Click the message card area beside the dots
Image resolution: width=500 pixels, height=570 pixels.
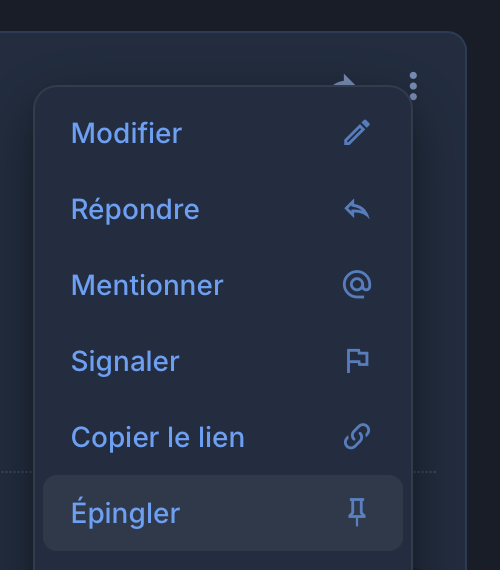pos(440,254)
